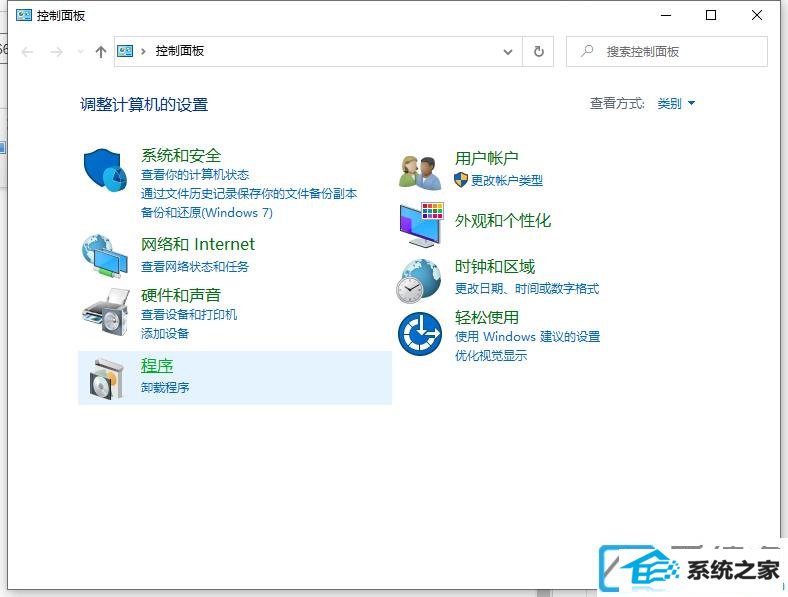
Task: Go up one level with up arrow
Action: click(101, 52)
